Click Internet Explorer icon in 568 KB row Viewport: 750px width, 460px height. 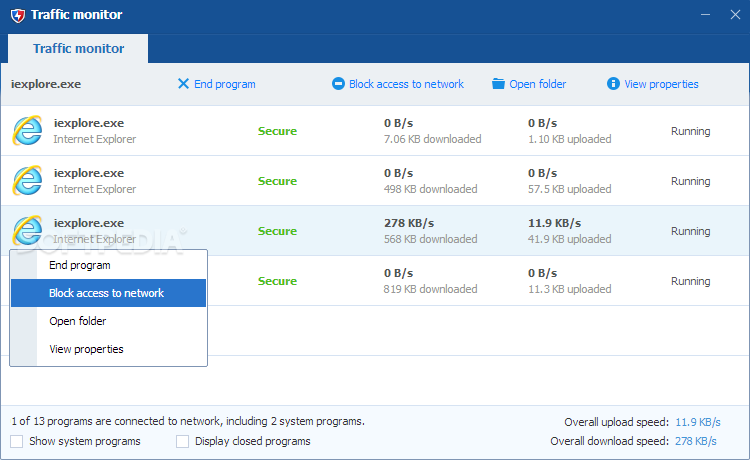point(27,230)
